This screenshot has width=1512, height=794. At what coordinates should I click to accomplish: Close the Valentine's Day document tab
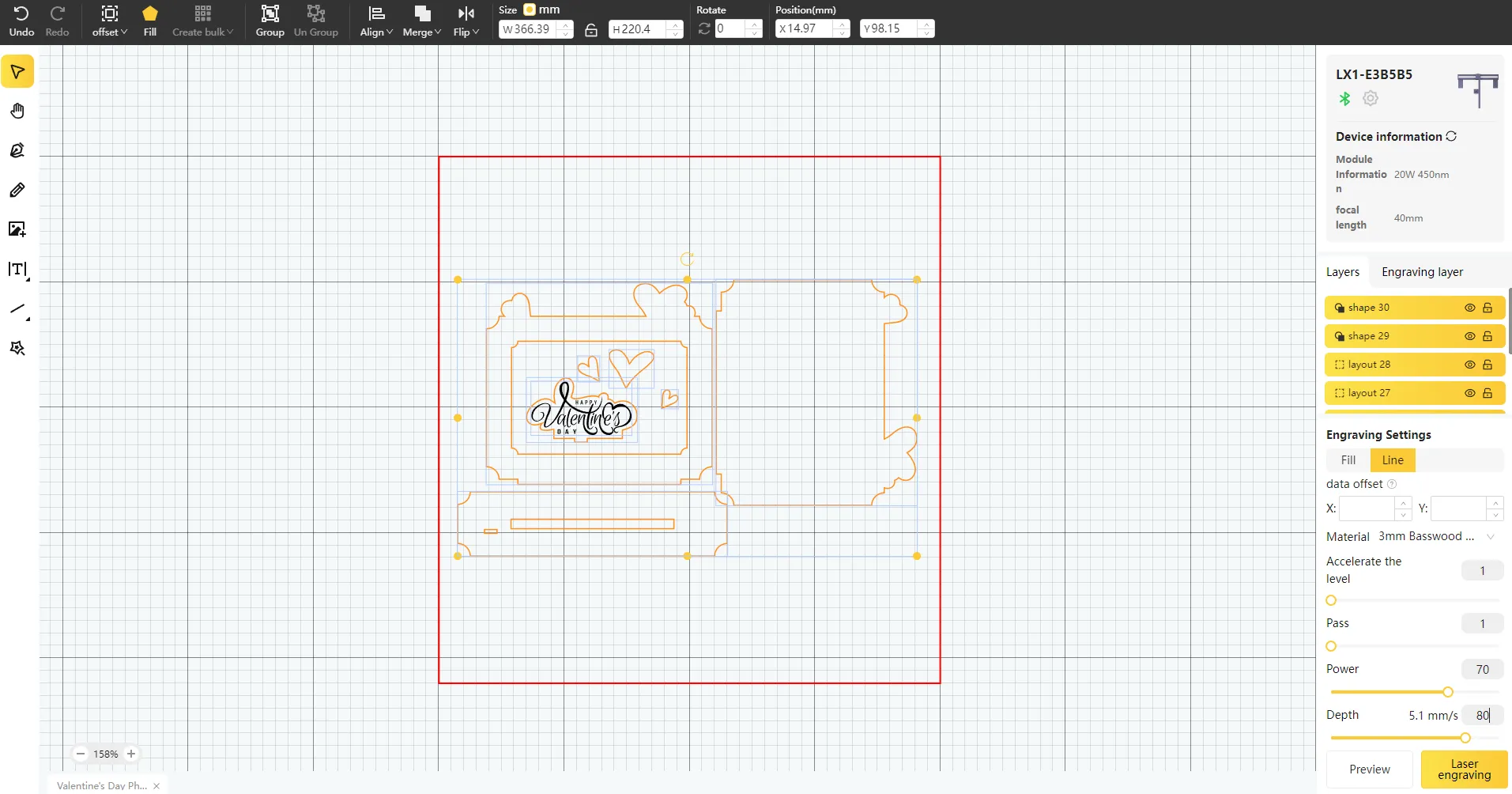[156, 786]
